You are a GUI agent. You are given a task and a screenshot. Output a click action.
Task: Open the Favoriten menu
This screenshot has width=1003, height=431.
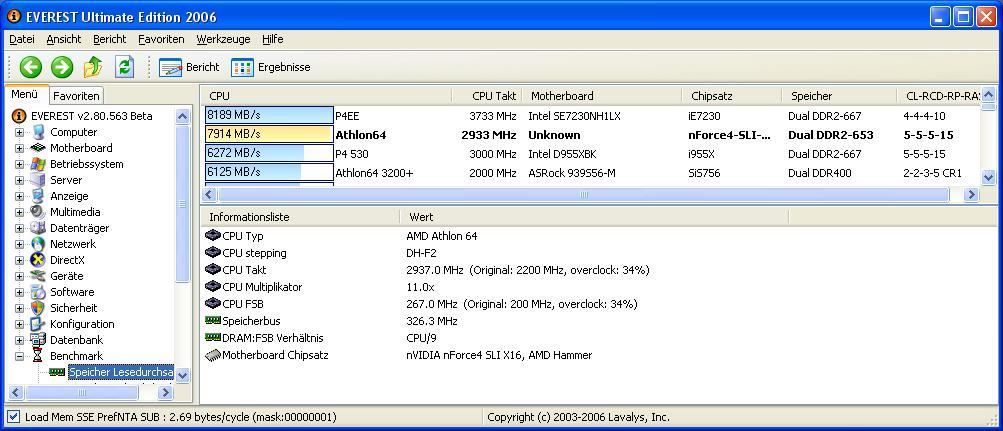(x=161, y=39)
